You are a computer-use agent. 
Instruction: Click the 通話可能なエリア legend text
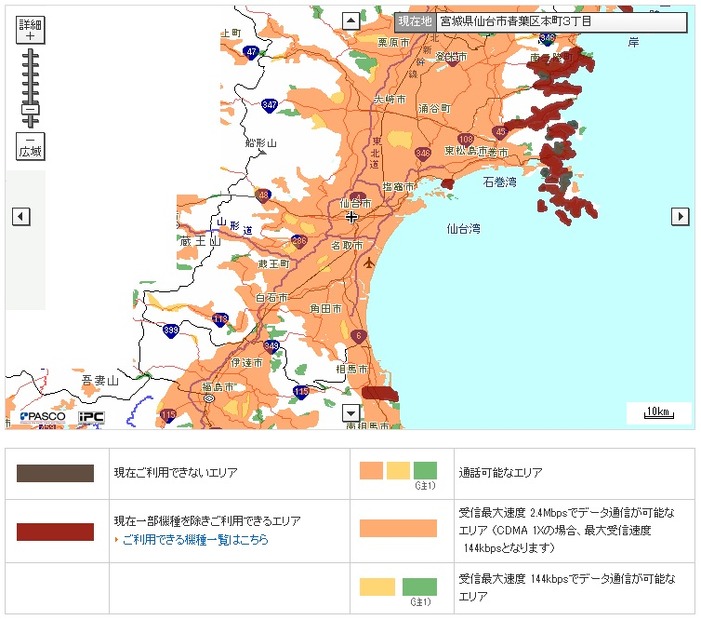(501, 473)
